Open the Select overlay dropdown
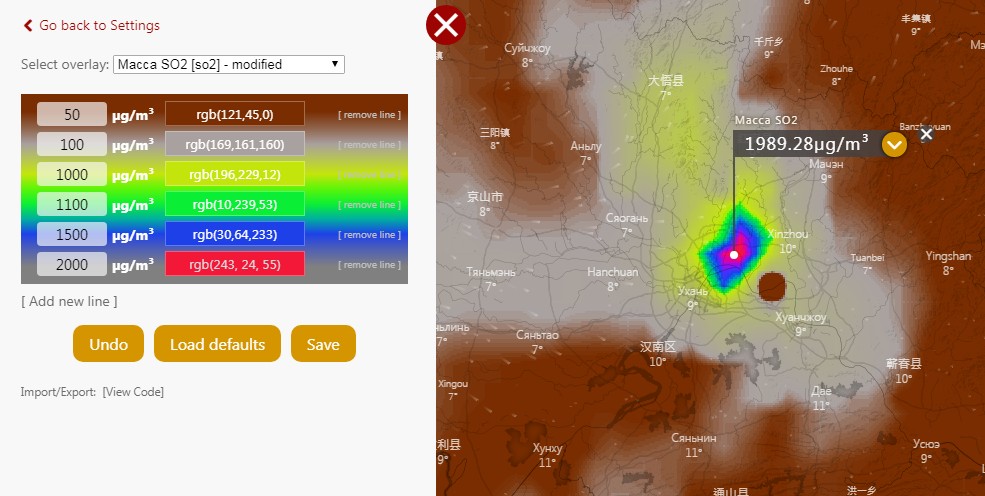The image size is (985, 496). [x=229, y=64]
